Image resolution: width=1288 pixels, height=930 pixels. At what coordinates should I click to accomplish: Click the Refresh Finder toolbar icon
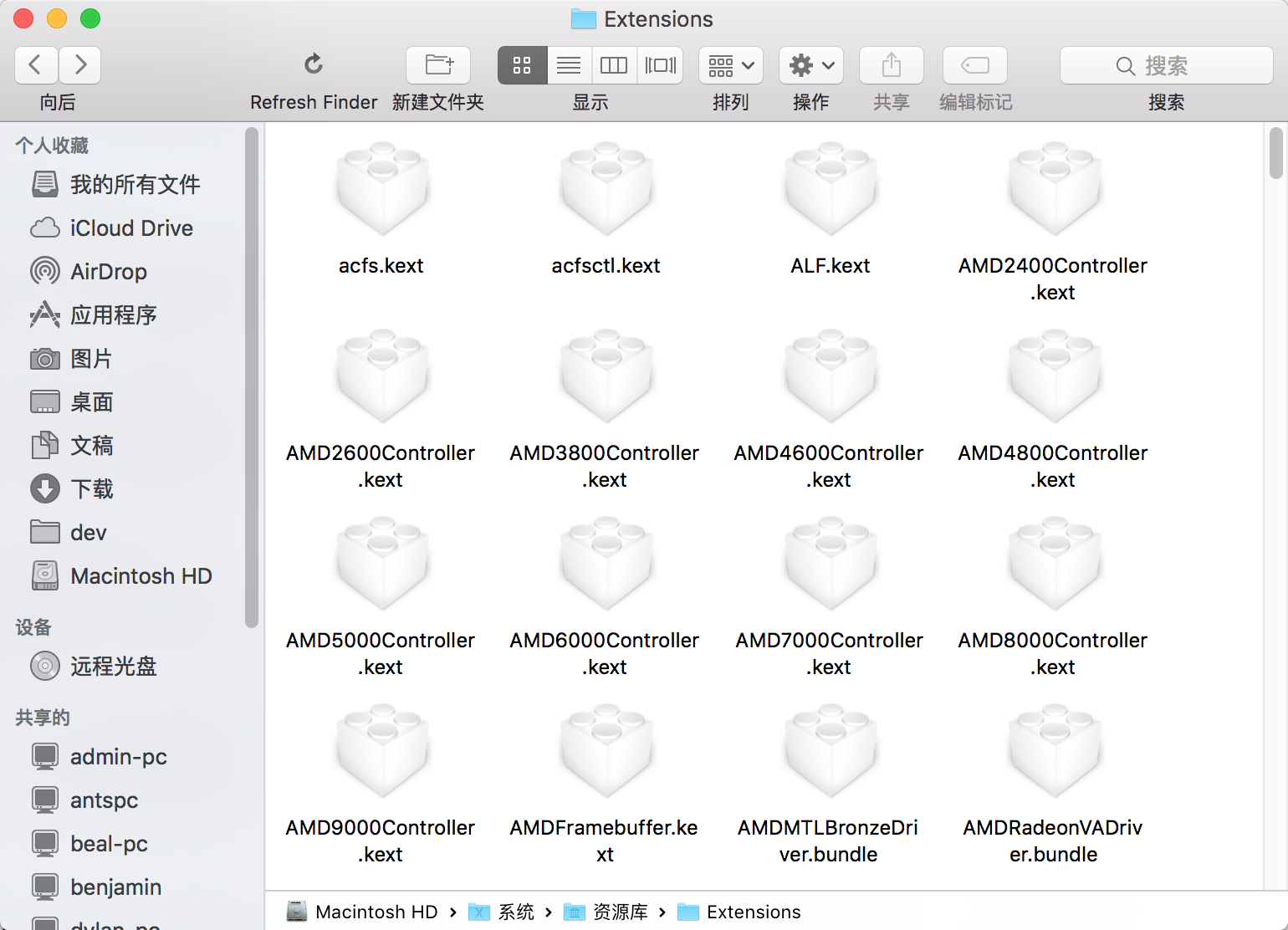tap(314, 64)
